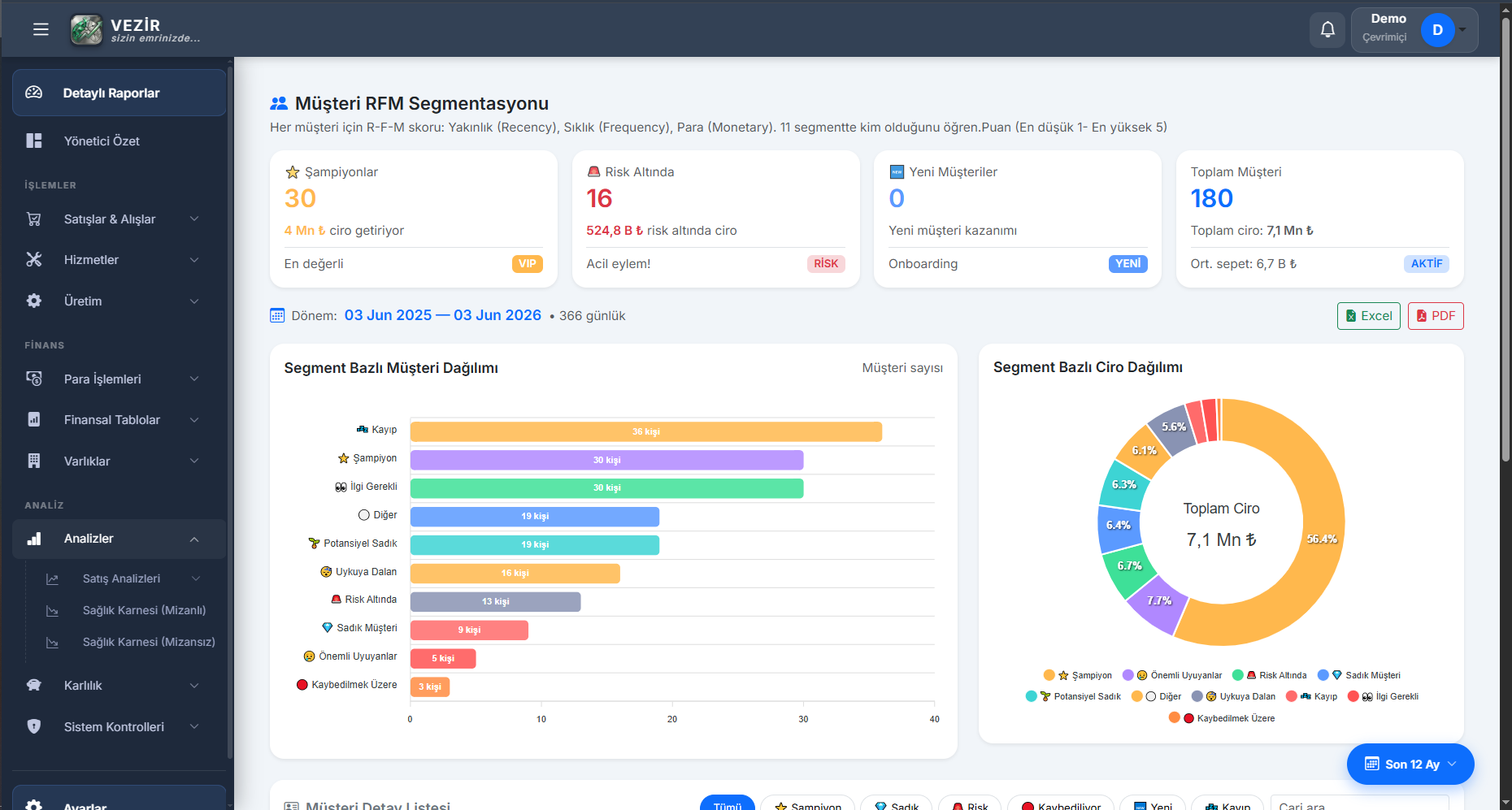Click the notification bell icon
Screen dimensions: 1512x810
click(1327, 30)
